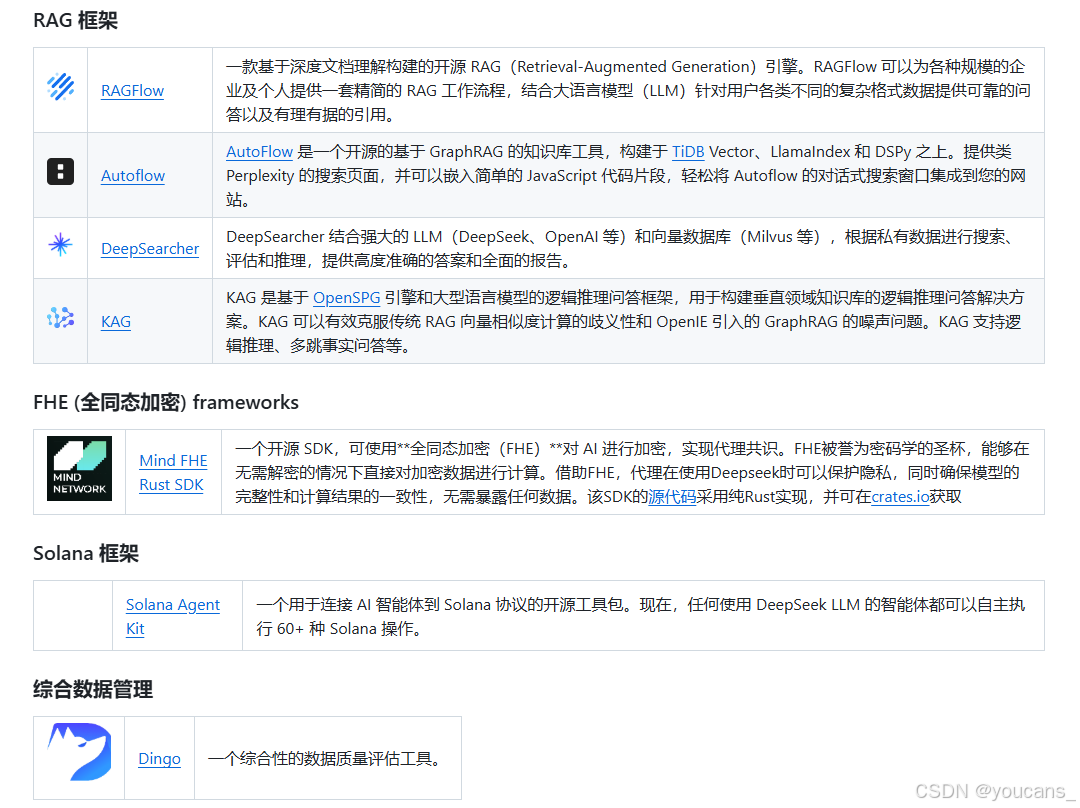Image resolution: width=1080 pixels, height=808 pixels.
Task: Open the KAG link
Action: click(116, 322)
